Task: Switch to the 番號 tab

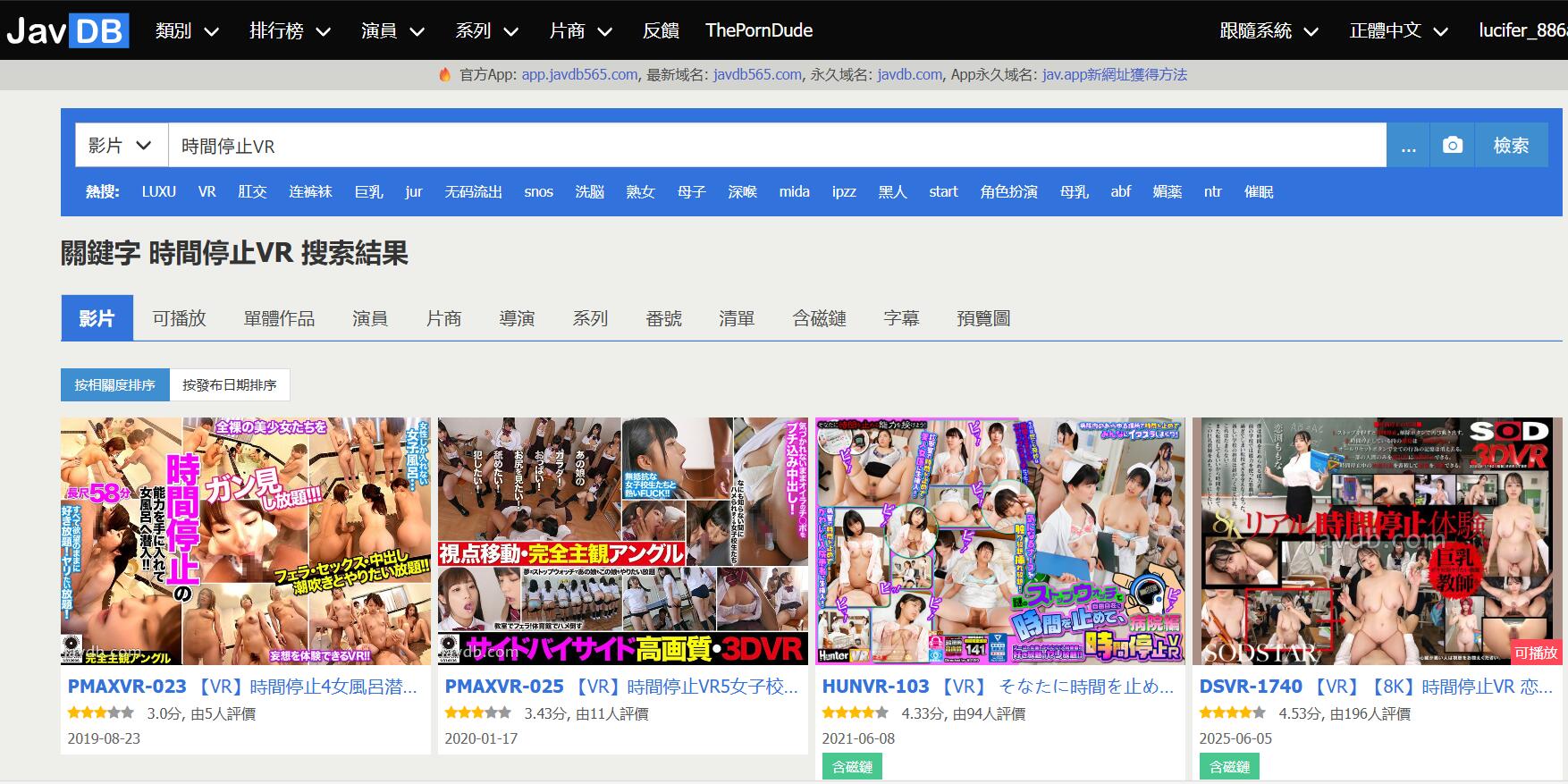Action: pyautogui.click(x=663, y=318)
